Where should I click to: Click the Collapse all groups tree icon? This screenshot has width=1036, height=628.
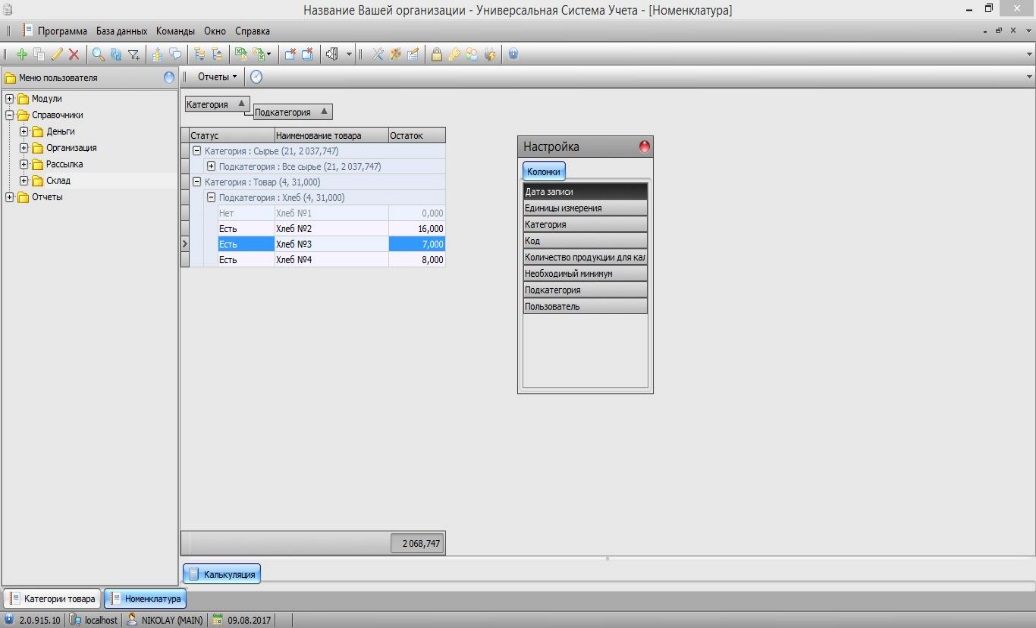coord(217,55)
